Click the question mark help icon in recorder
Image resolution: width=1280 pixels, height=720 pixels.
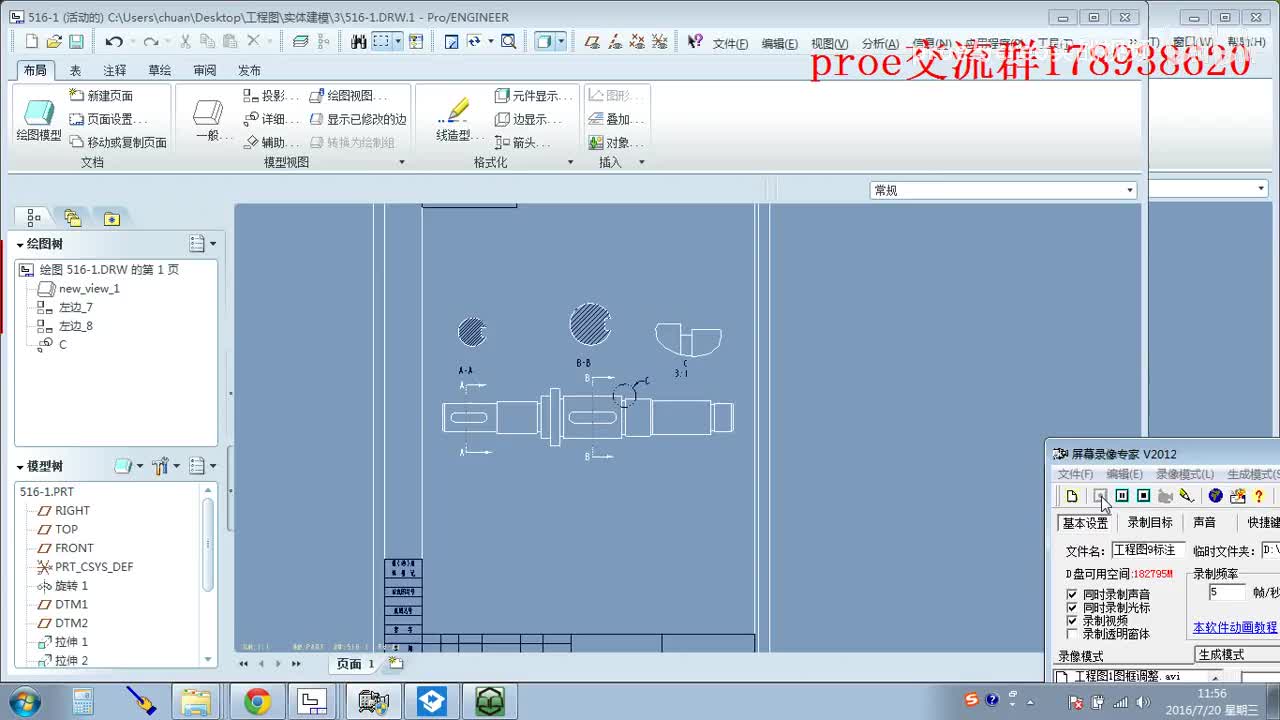pyautogui.click(x=1259, y=496)
